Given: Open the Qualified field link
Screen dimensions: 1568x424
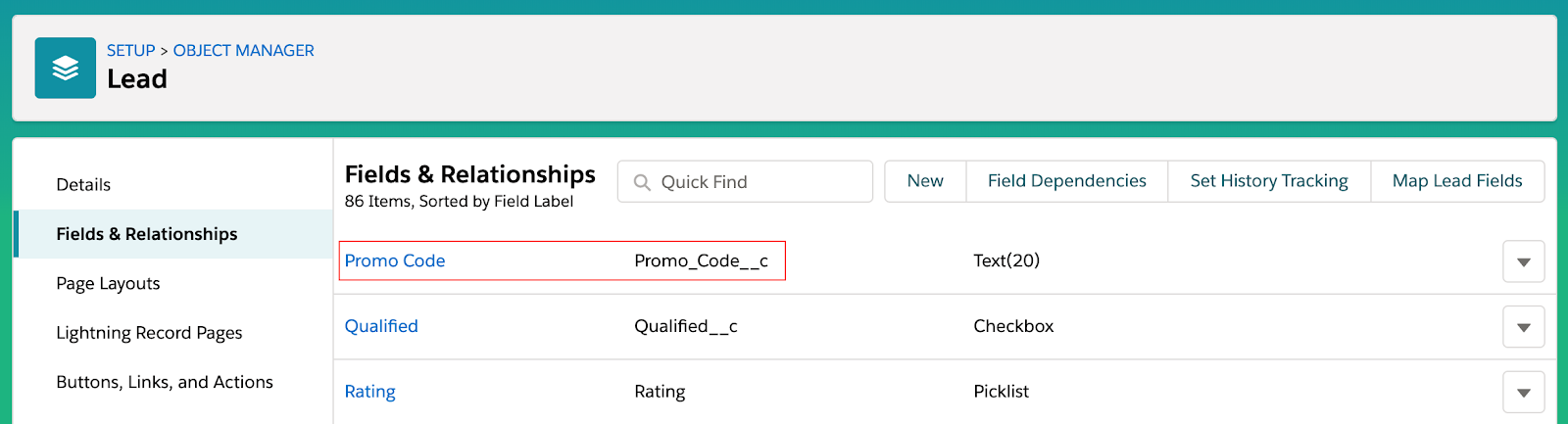Looking at the screenshot, I should [381, 326].
